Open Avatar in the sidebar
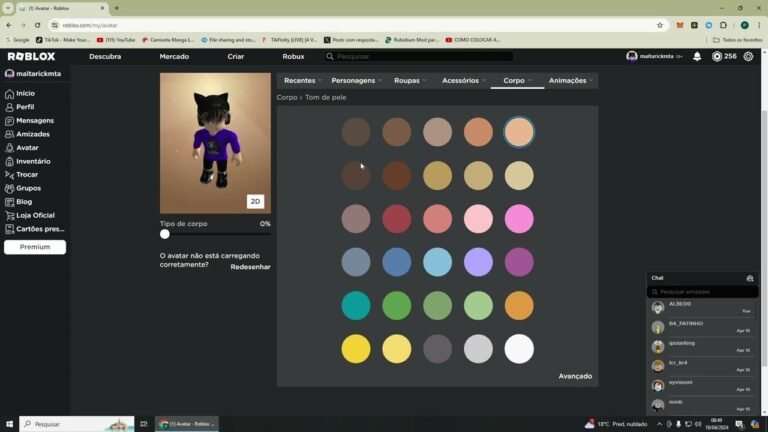The image size is (768, 432). pos(22,147)
